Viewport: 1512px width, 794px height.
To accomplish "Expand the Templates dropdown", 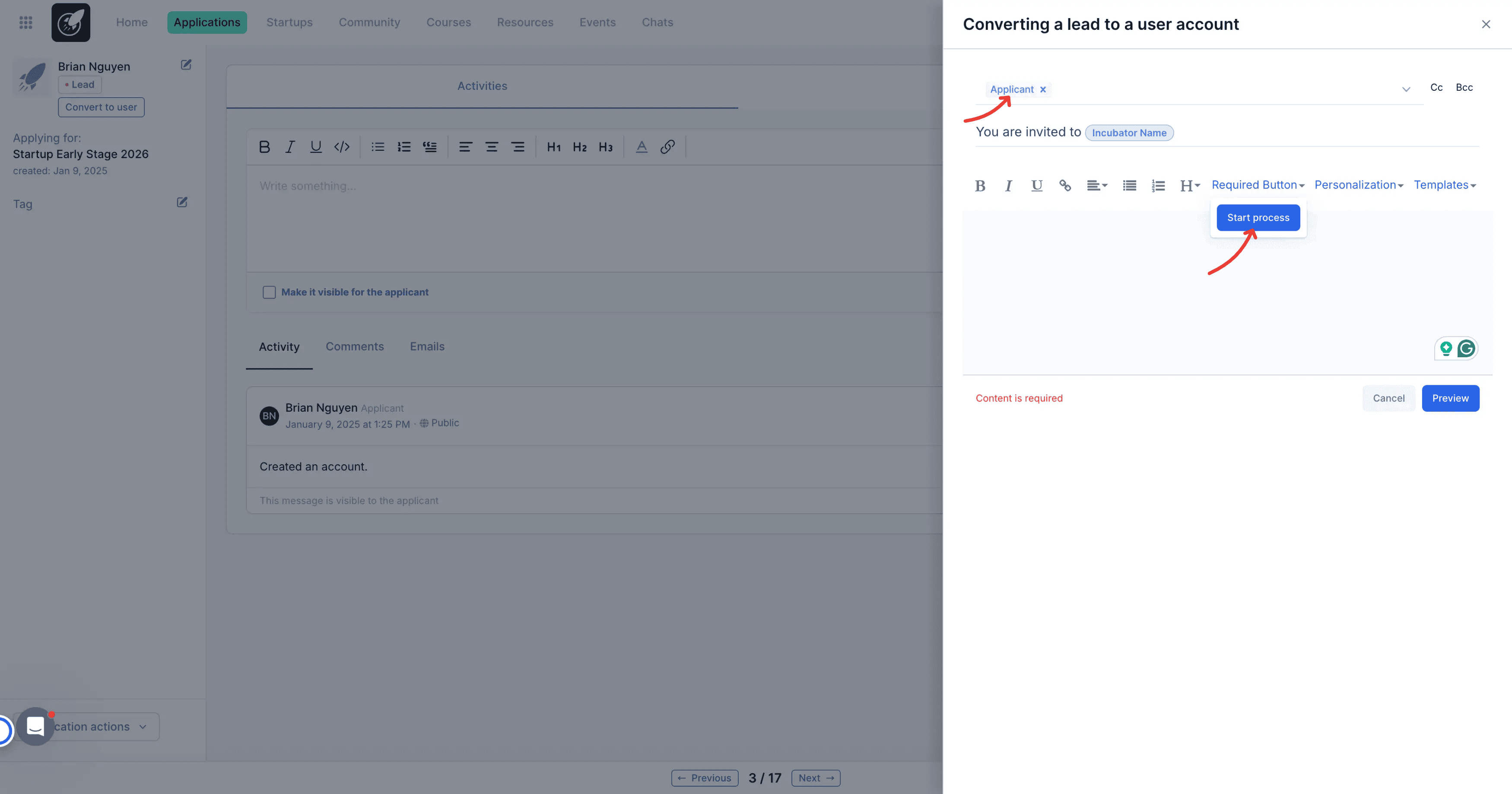I will point(1445,185).
